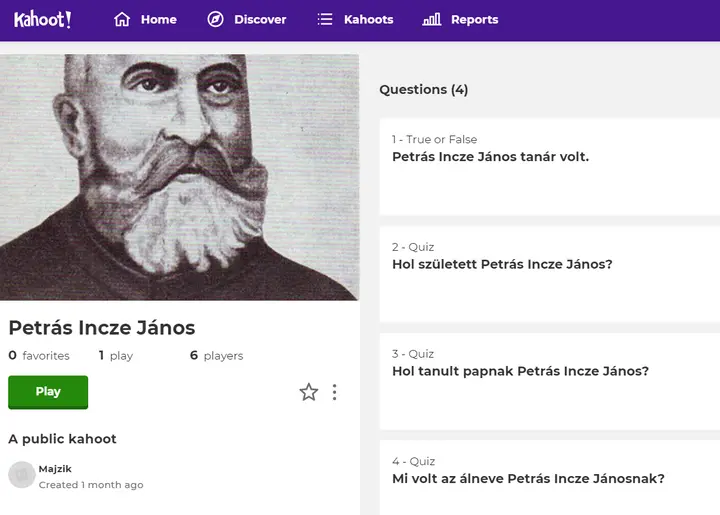720x515 pixels.
Task: Click the Discover compass icon
Action: pos(215,19)
